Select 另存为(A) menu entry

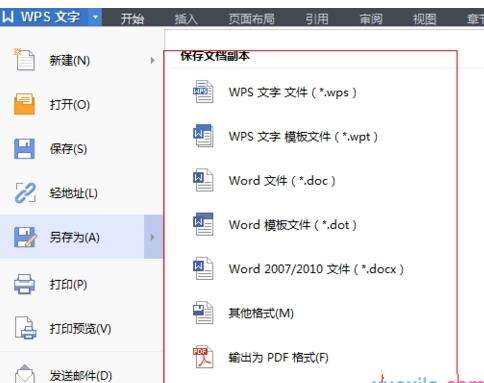pos(81,237)
